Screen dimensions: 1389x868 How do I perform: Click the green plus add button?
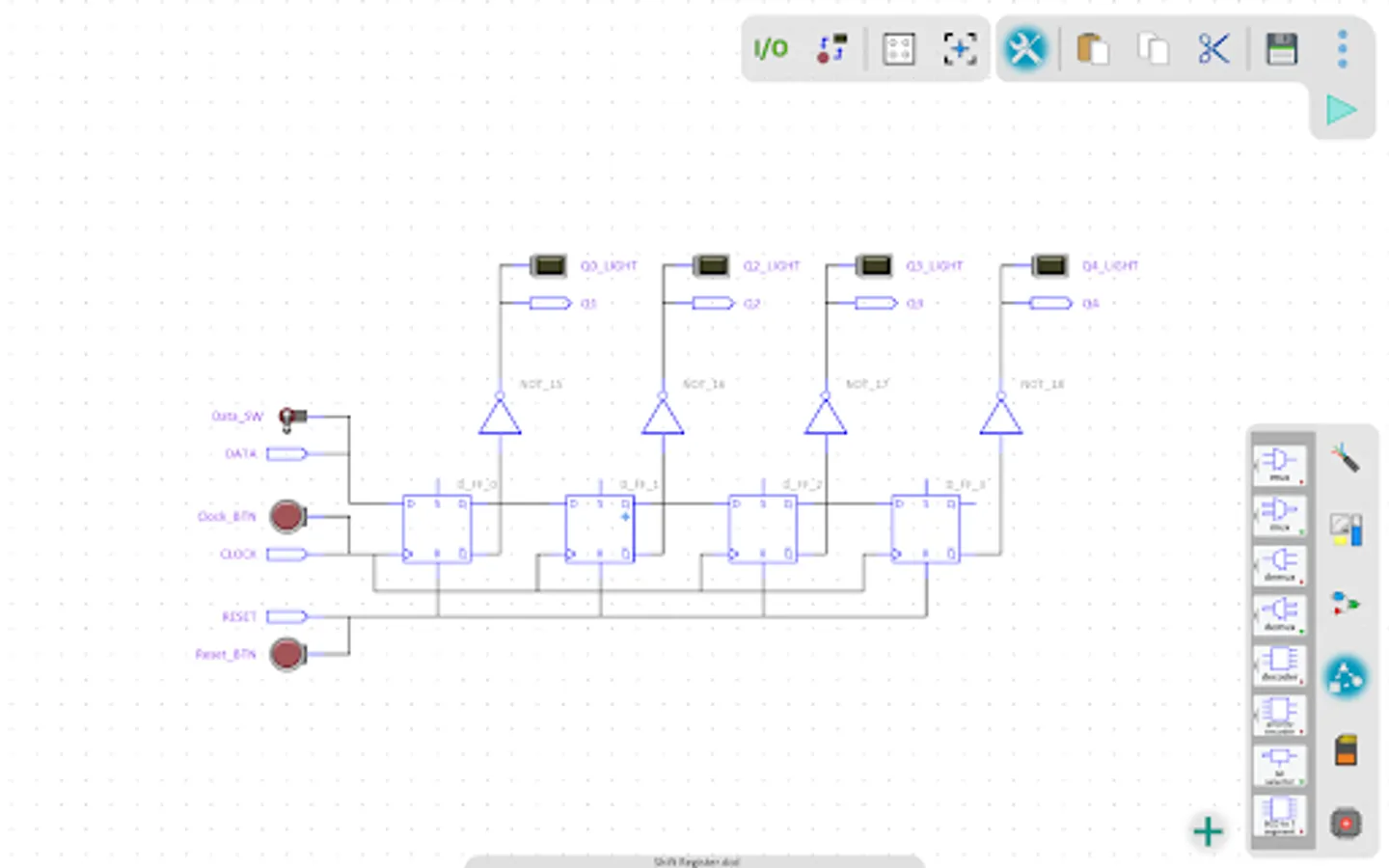point(1208,831)
